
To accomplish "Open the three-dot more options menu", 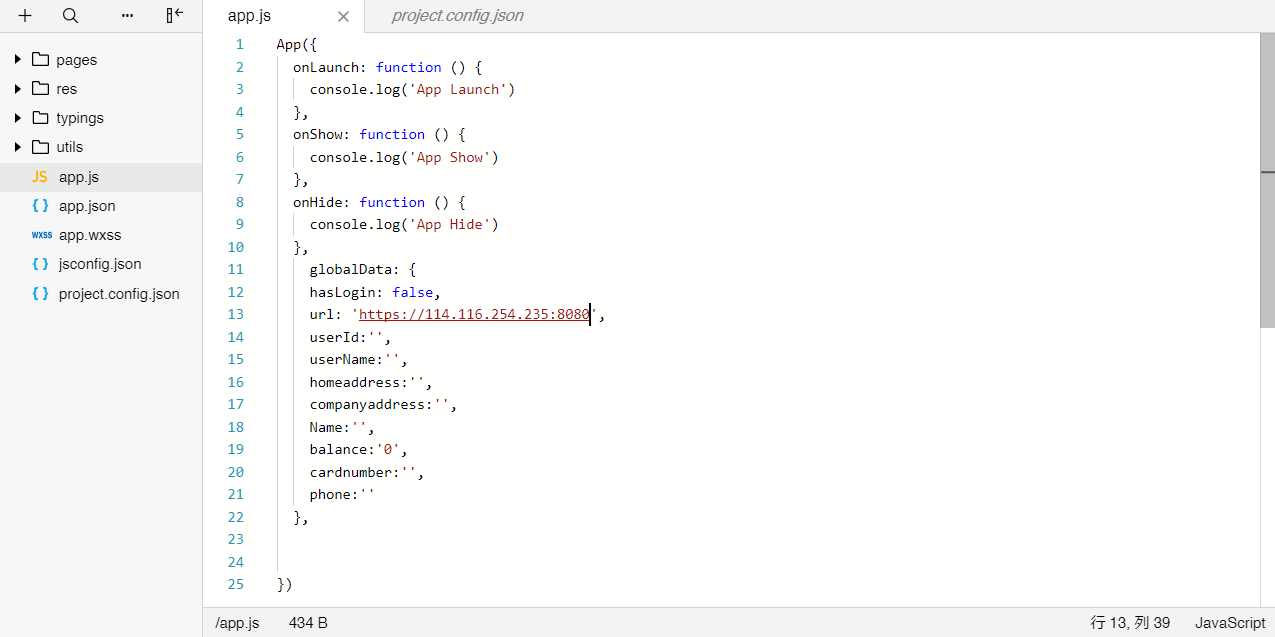I will pyautogui.click(x=127, y=16).
